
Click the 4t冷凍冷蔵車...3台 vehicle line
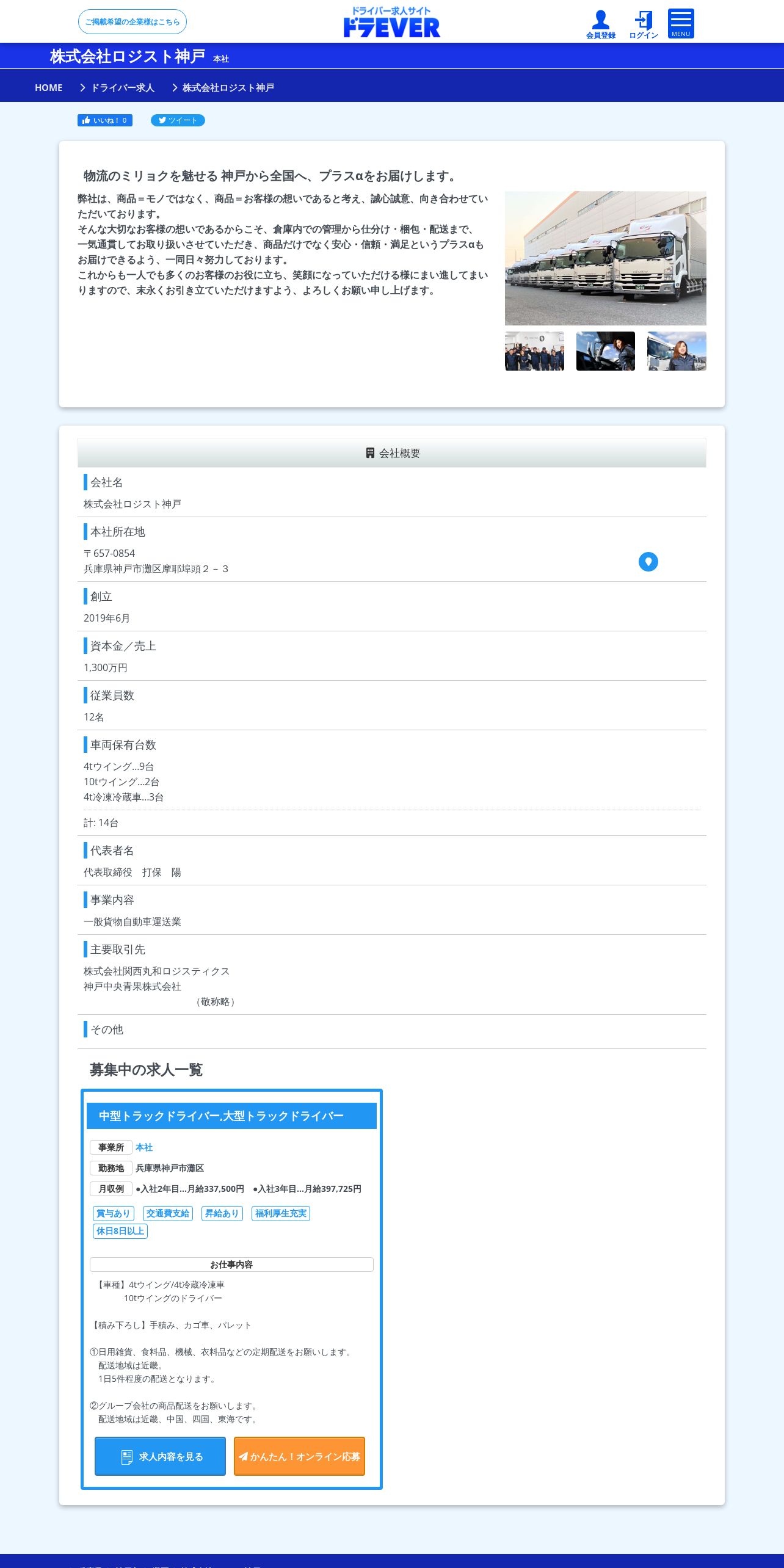click(124, 797)
